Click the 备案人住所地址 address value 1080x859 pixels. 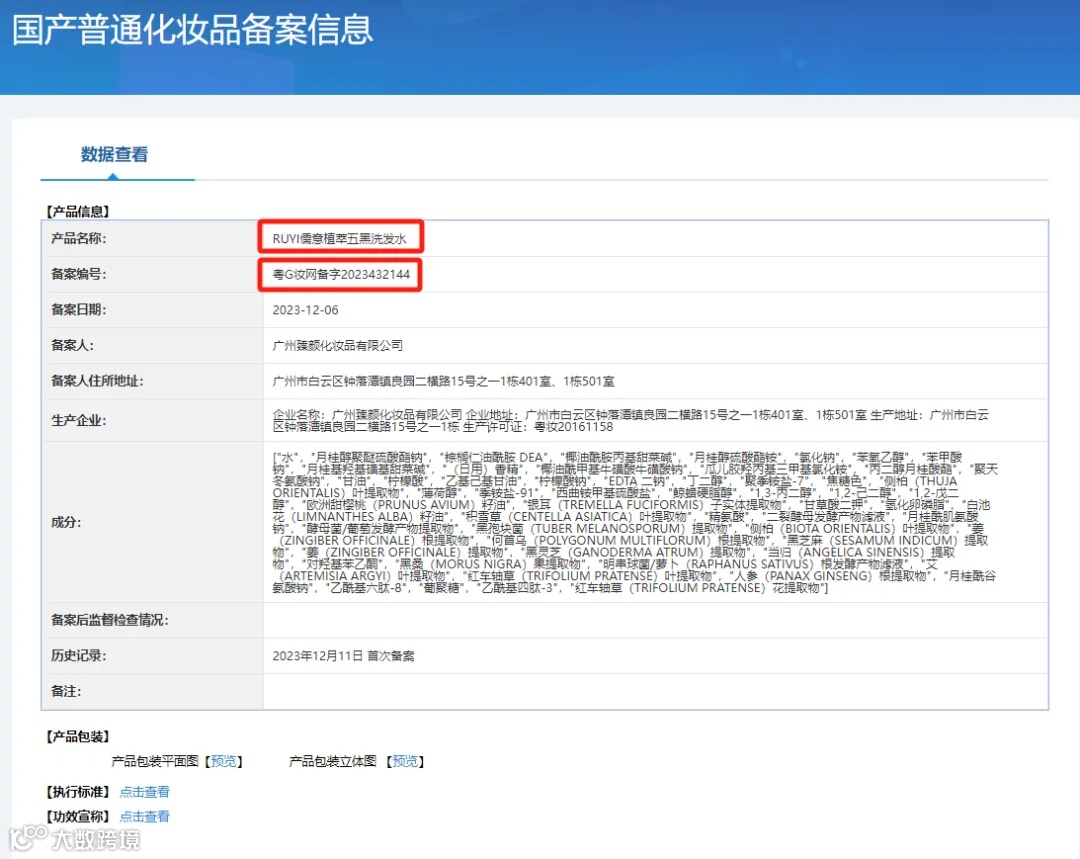pyautogui.click(x=443, y=381)
